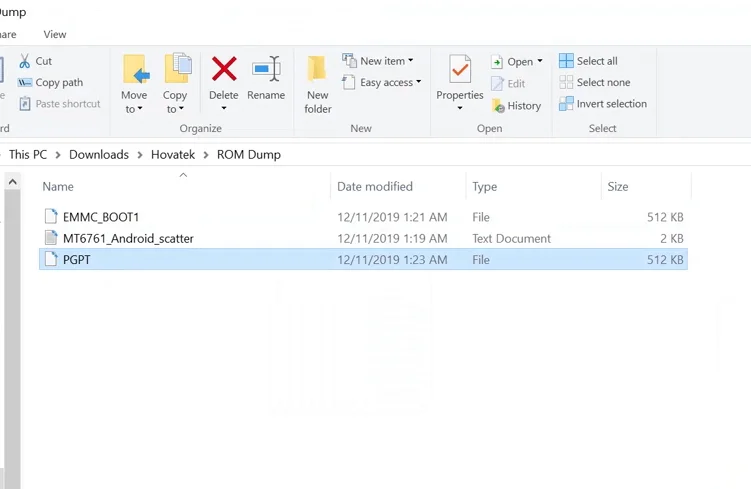Click the 12/11/2019 1:21 AM date cell
The height and width of the screenshot is (489, 751).
392,217
